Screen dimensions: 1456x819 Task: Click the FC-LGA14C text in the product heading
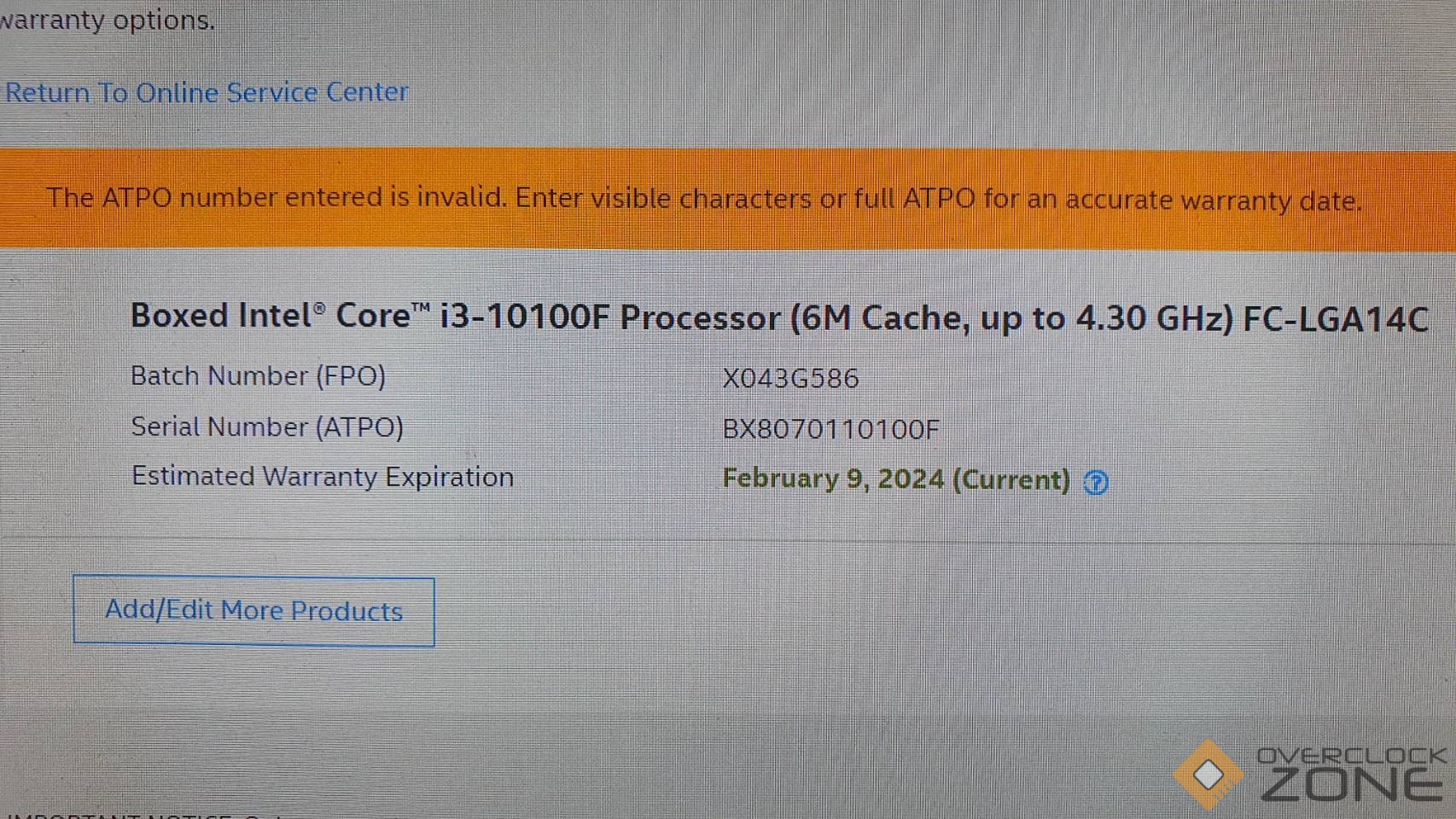(x=1335, y=319)
